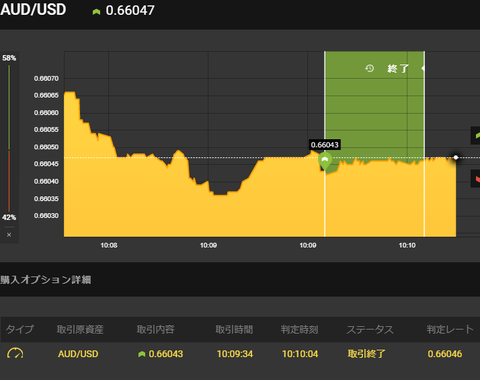The width and height of the screenshot is (480, 380).
Task: Click the 0.66050 price axis label
Action: [46, 147]
